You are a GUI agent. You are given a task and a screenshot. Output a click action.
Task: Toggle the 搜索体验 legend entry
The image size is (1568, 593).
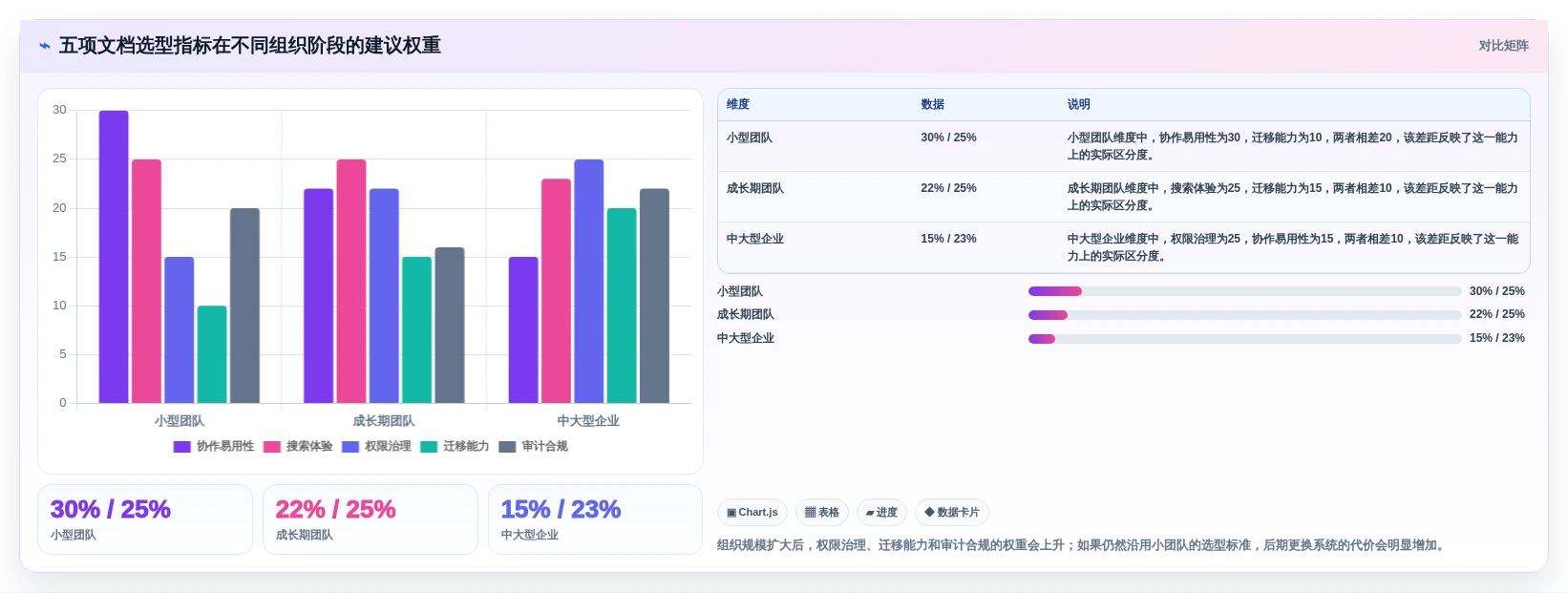[298, 447]
